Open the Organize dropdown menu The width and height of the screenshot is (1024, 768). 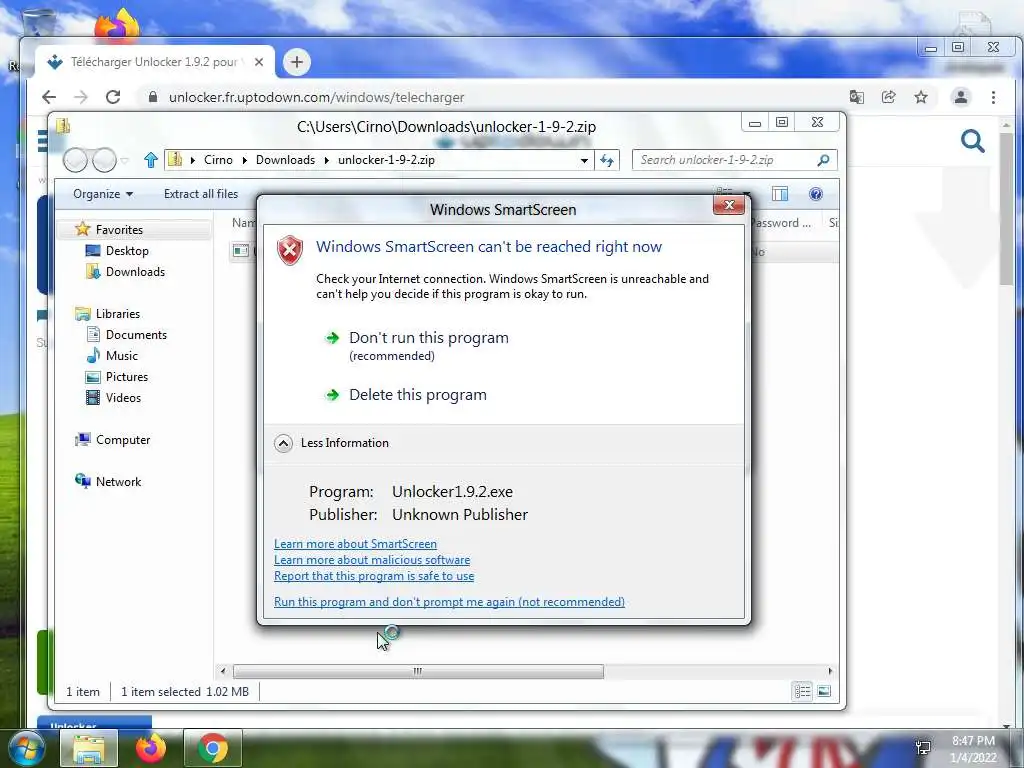click(103, 194)
